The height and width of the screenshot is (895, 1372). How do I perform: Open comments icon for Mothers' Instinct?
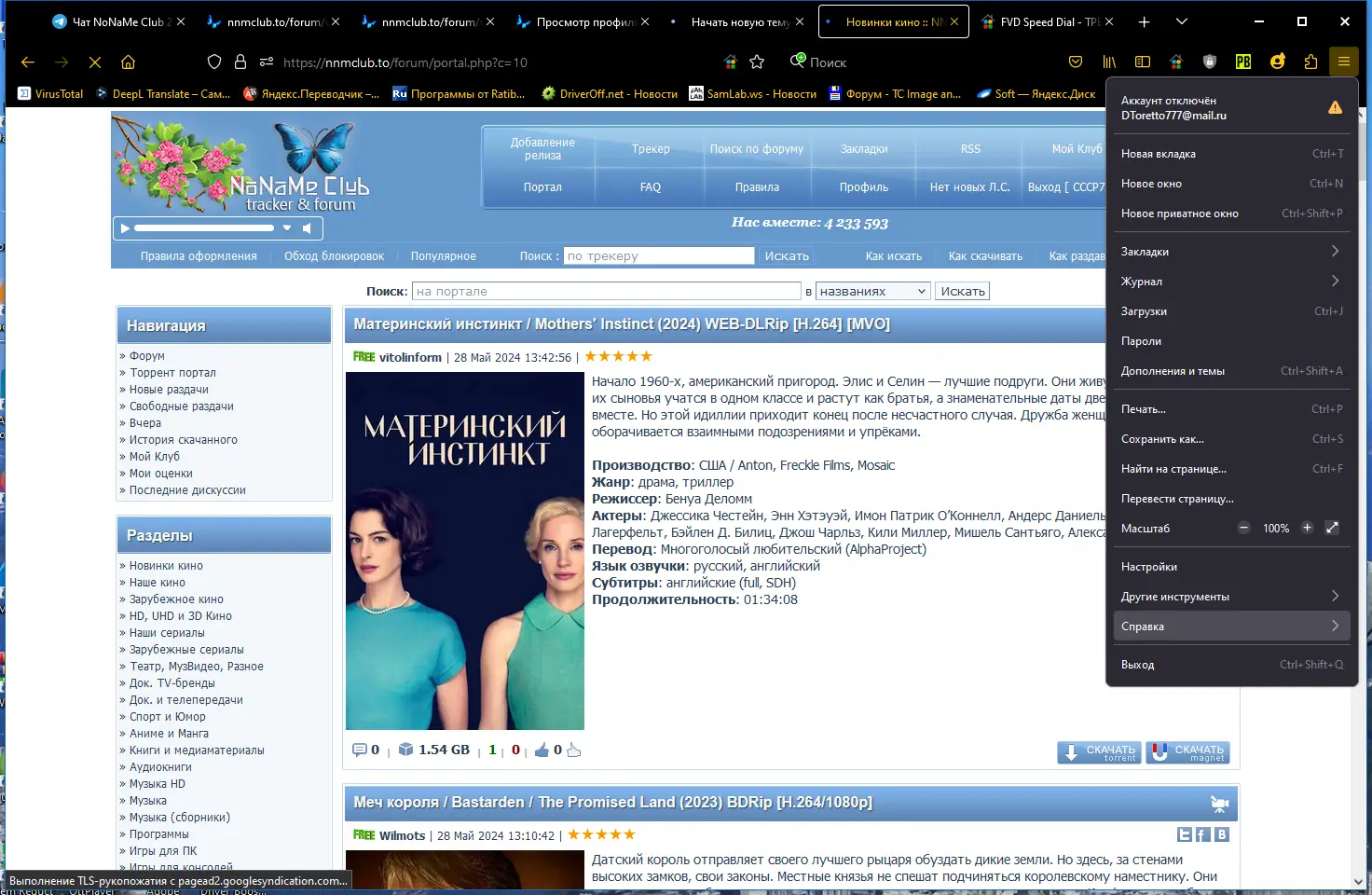click(360, 750)
